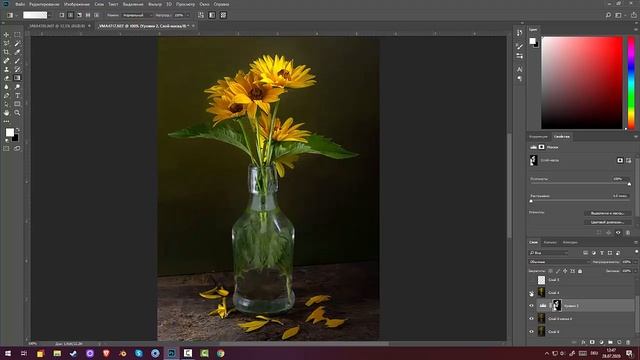
Task: Hide the bottom Слой 0 layer
Action: point(531,331)
